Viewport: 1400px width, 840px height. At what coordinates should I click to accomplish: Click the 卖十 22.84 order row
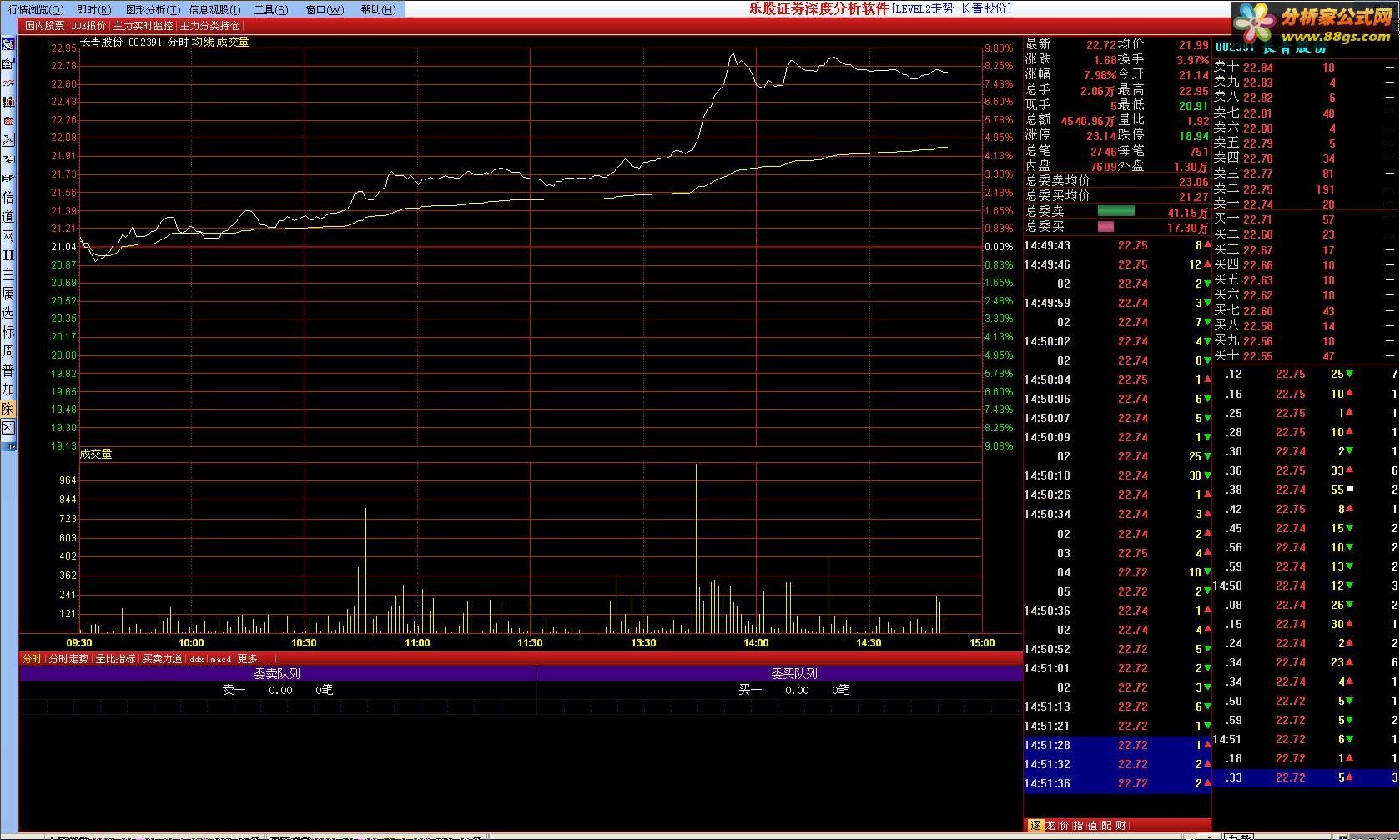(1304, 68)
